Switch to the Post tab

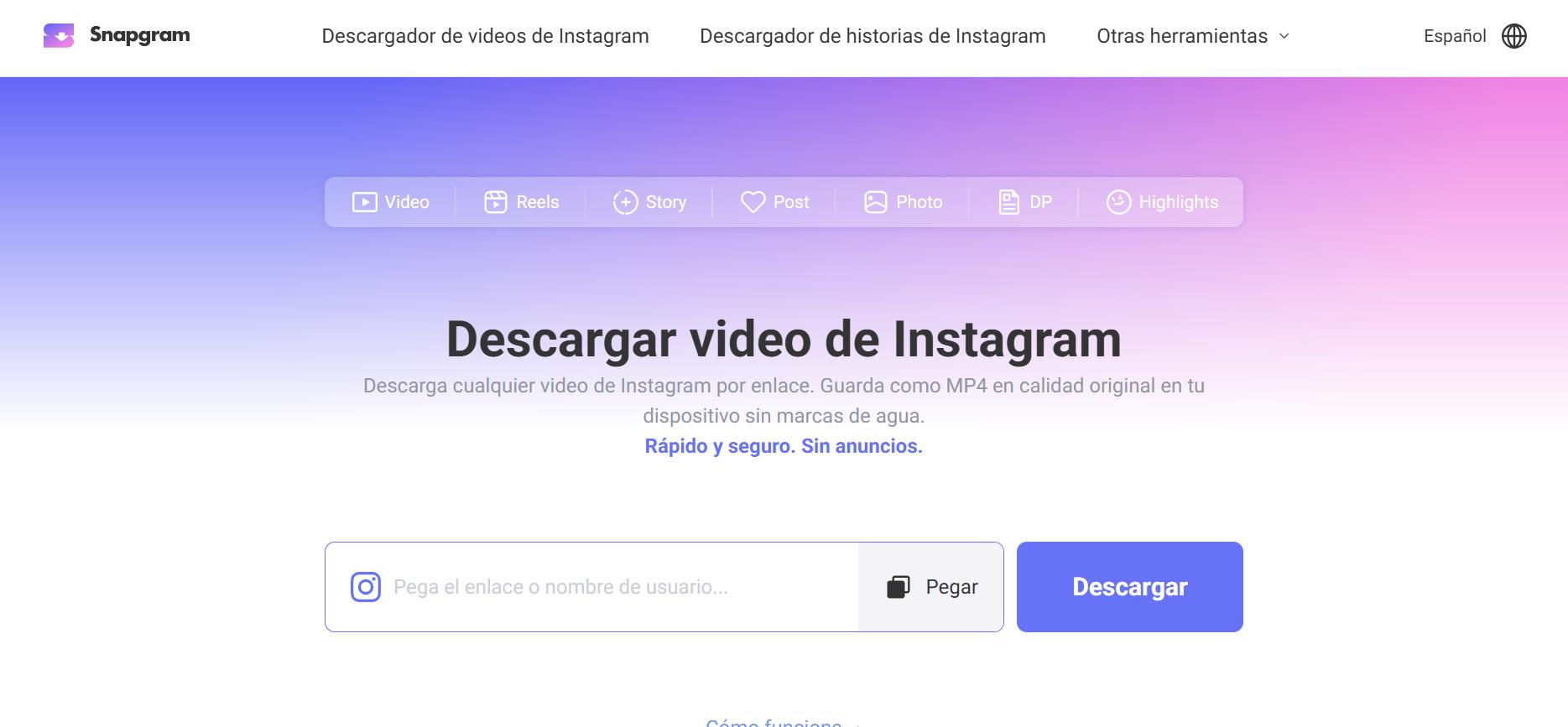(774, 202)
